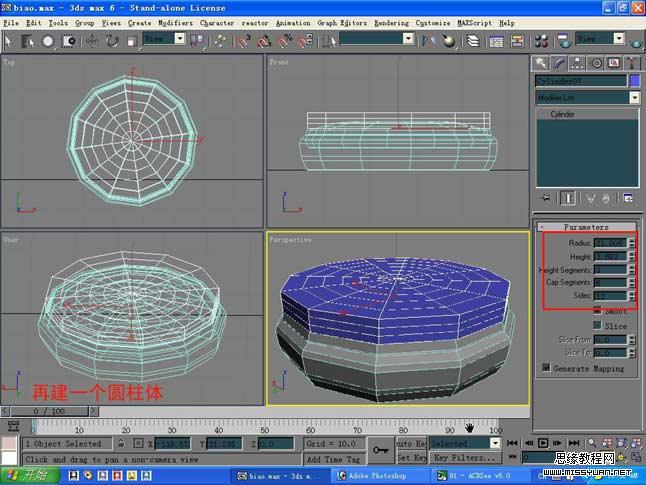Toggle the Angle Snap icon
Screen dimensions: 646x485
tap(264, 41)
